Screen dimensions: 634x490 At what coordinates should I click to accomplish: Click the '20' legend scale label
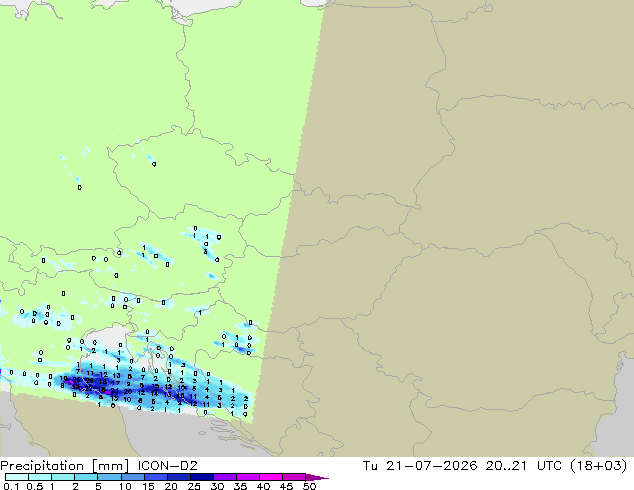[171, 486]
